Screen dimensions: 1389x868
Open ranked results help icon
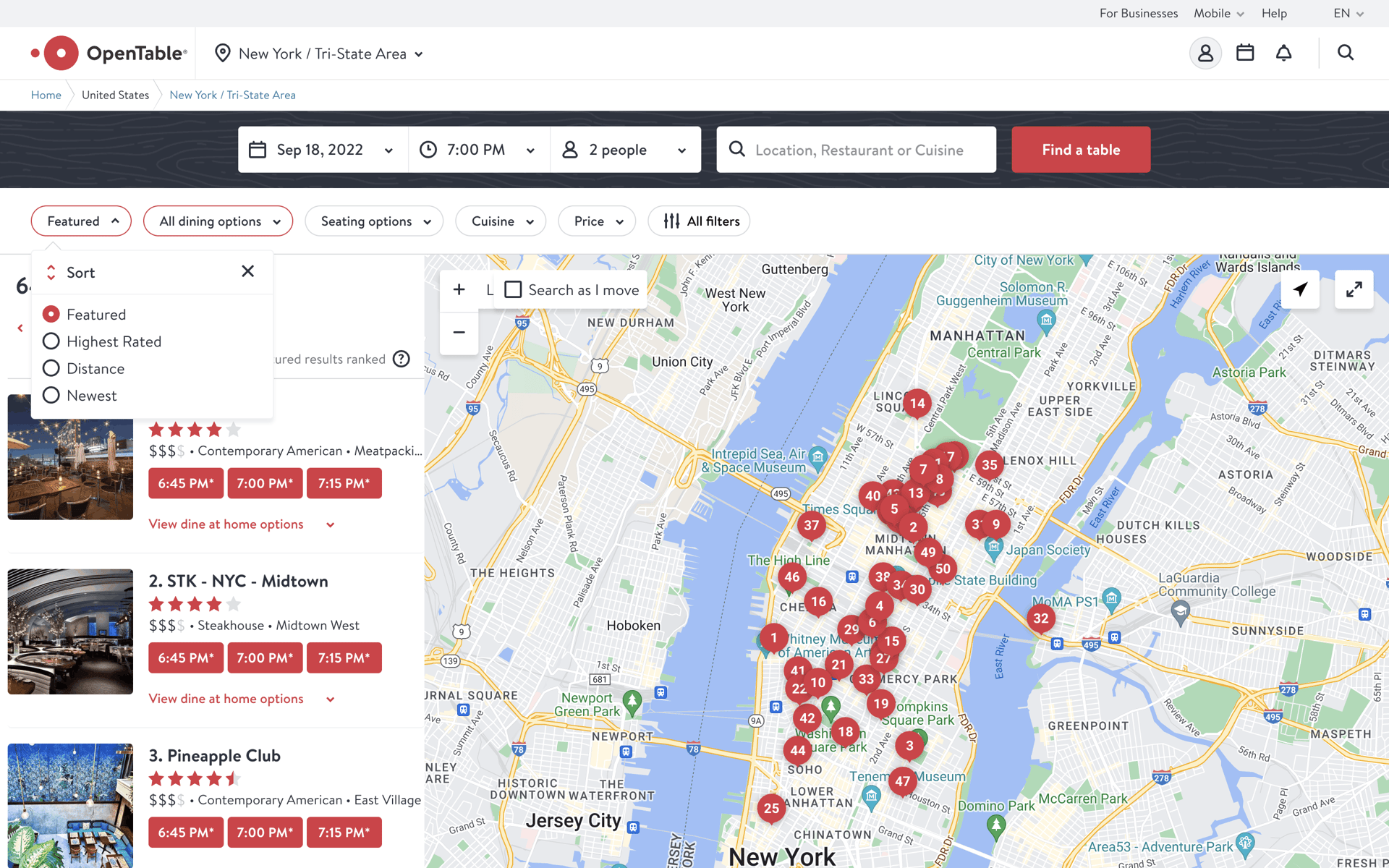point(401,359)
